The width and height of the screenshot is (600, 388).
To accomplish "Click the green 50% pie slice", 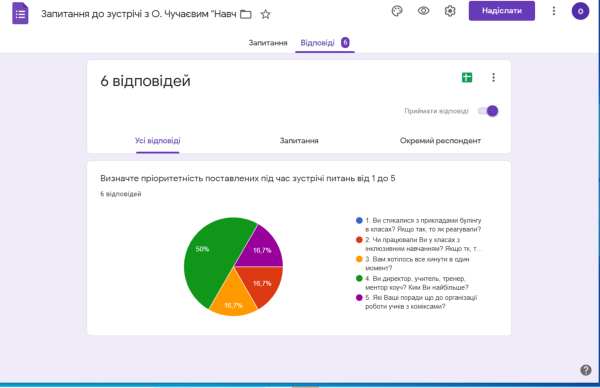I will point(209,260).
